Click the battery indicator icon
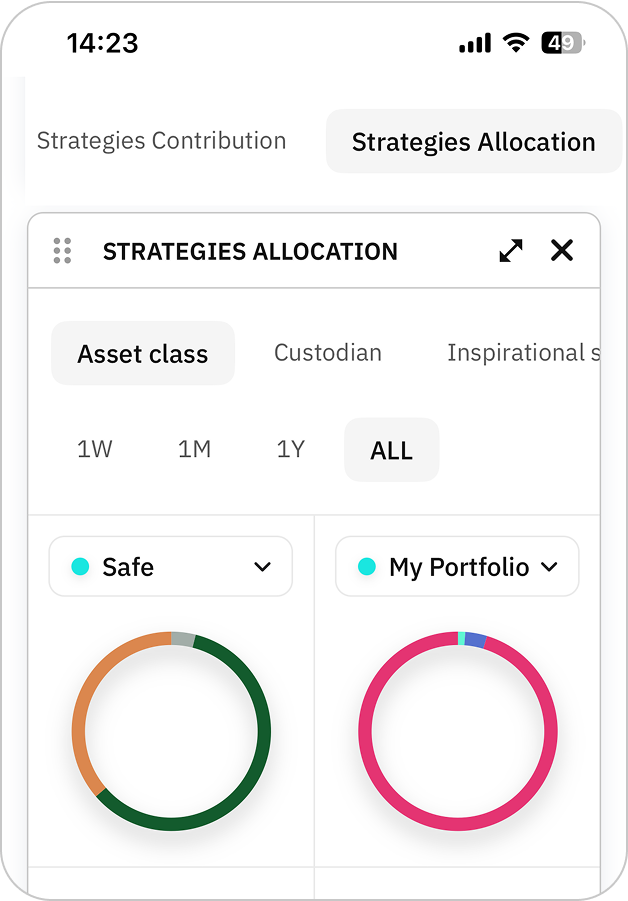This screenshot has height=901, width=628. click(562, 43)
